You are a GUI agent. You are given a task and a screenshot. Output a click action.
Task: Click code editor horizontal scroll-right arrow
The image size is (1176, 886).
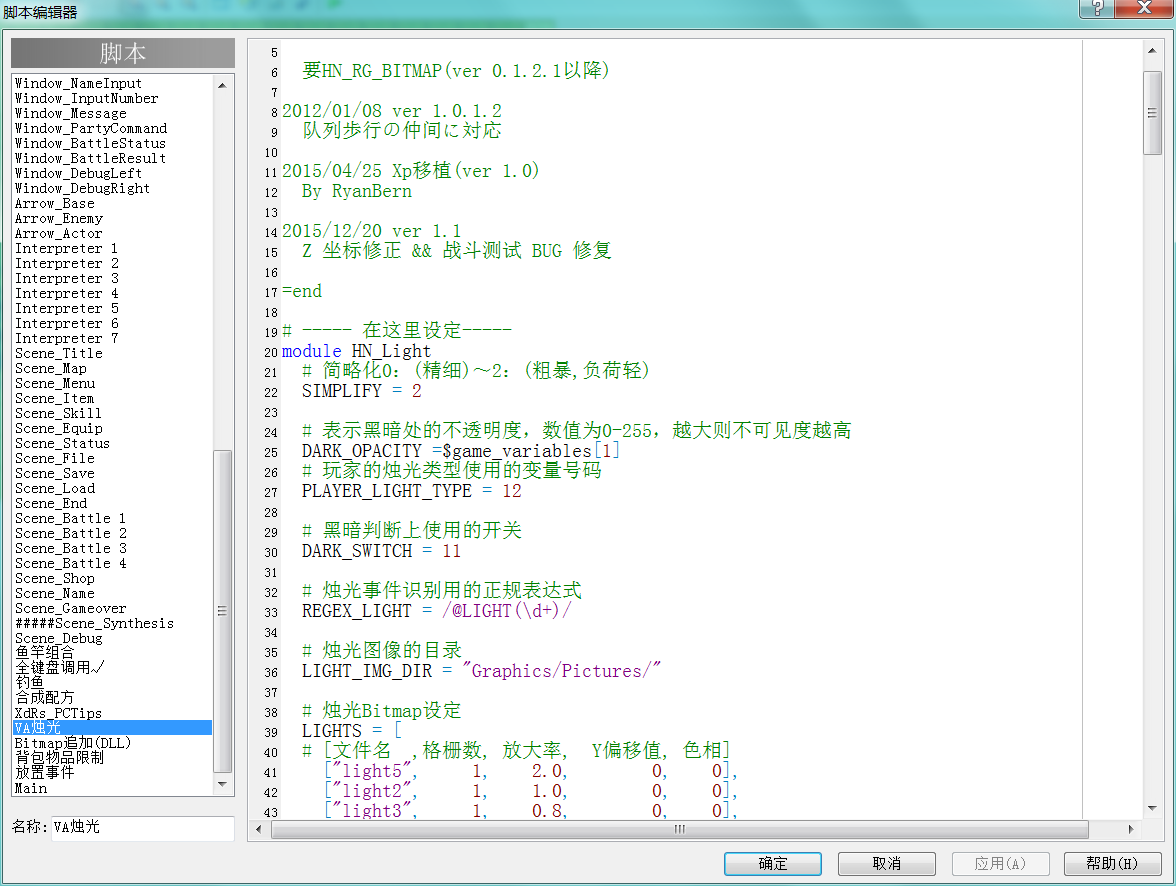tap(1131, 829)
